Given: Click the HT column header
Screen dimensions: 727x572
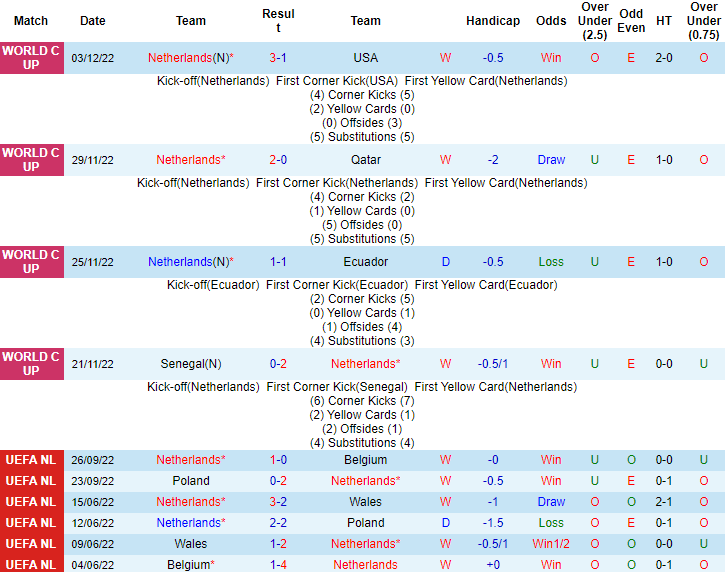Looking at the screenshot, I should 664,21.
